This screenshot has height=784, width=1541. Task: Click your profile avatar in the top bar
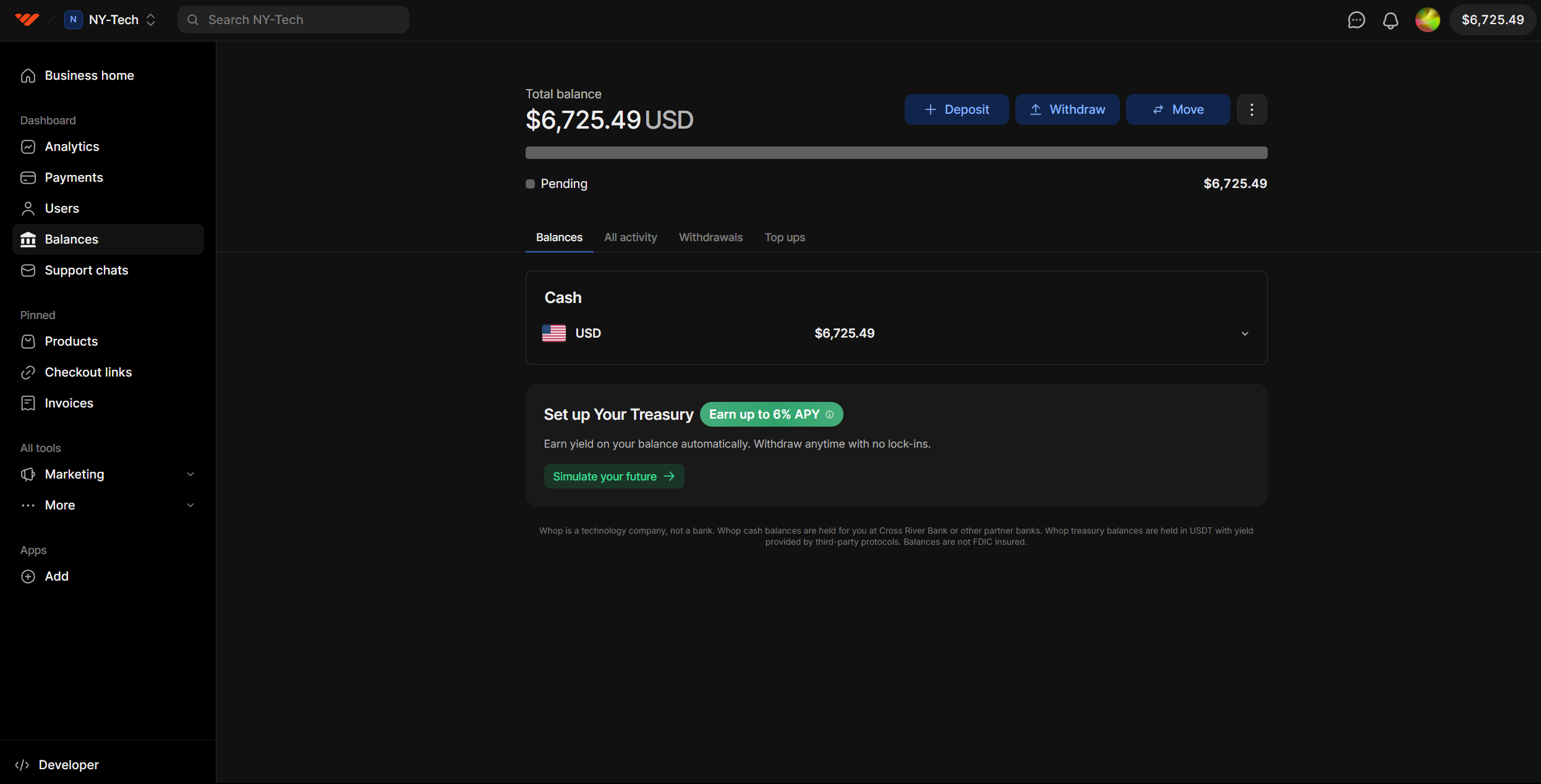click(1427, 19)
